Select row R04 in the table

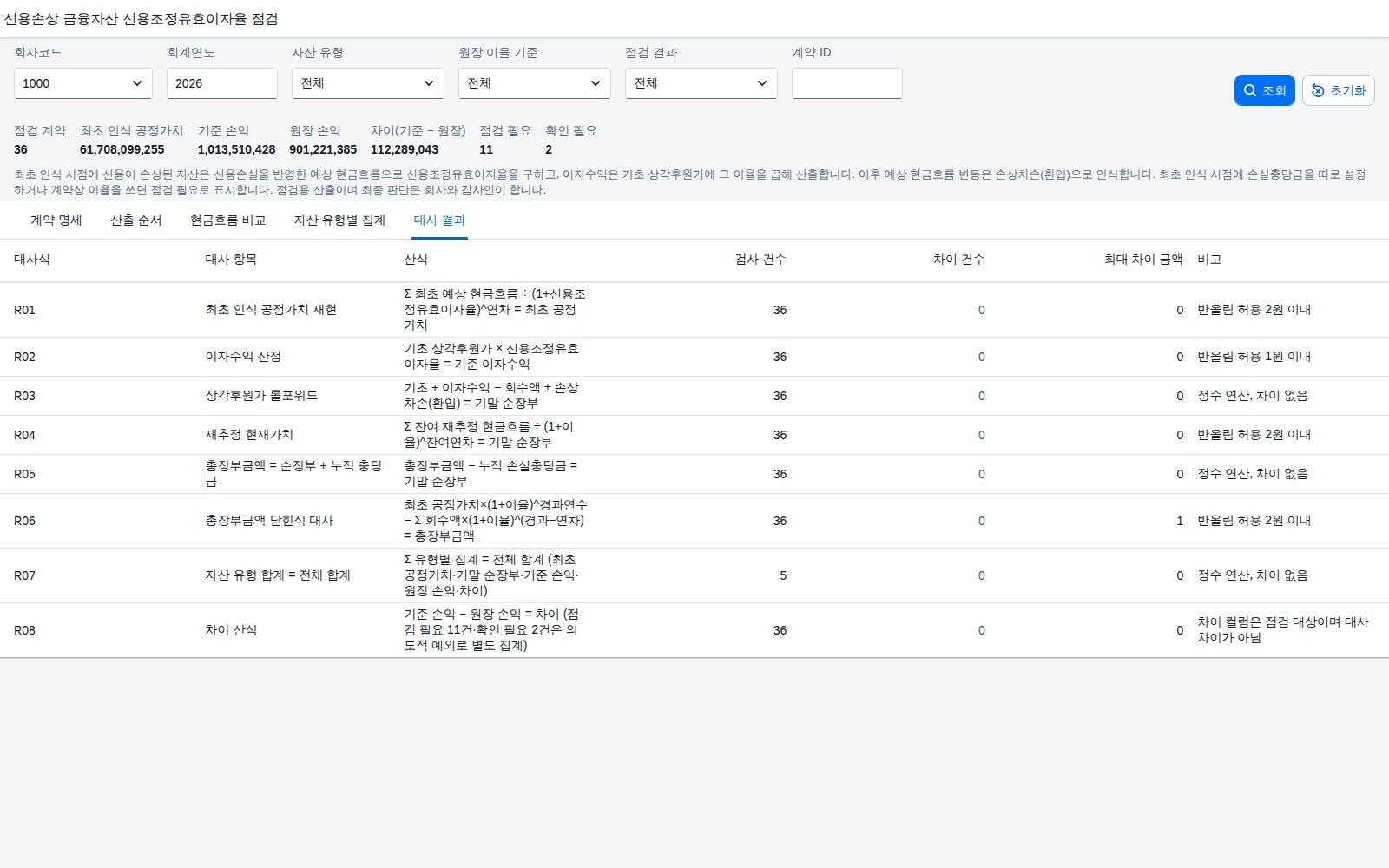[694, 435]
